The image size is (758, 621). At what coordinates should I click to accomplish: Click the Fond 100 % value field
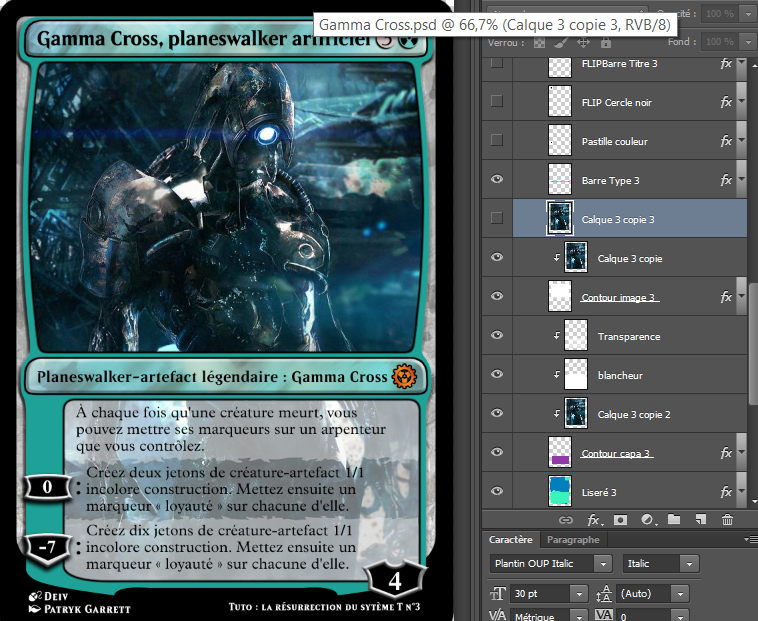click(x=720, y=42)
